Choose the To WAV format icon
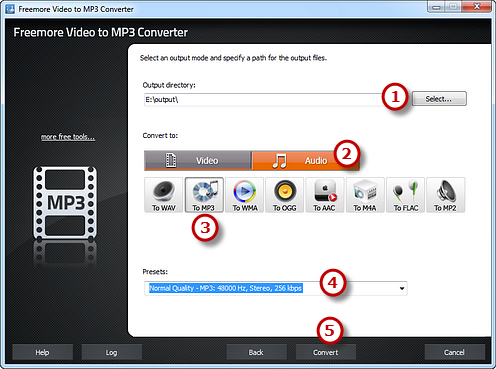The height and width of the screenshot is (369, 496). 164,195
